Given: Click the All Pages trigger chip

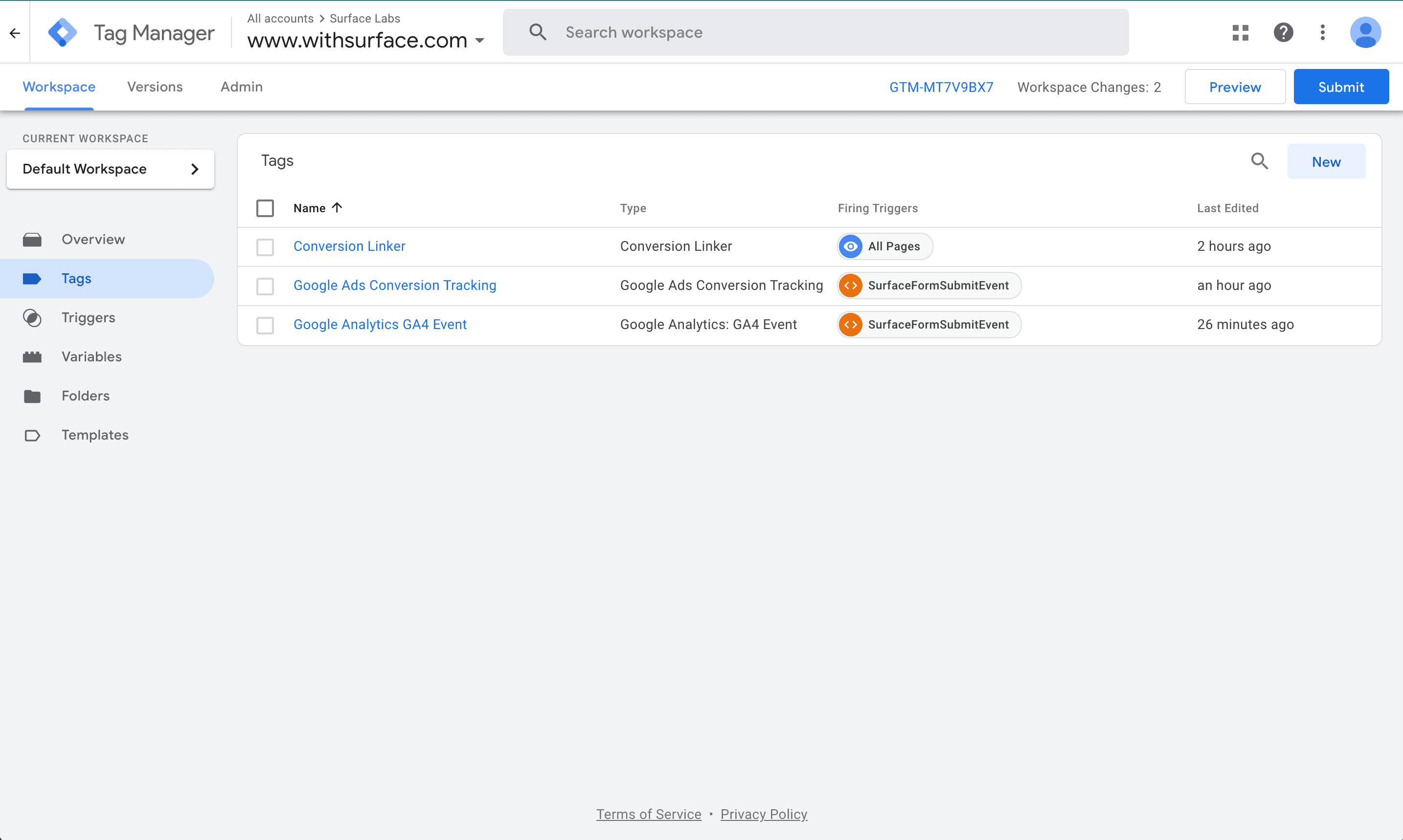Looking at the screenshot, I should [885, 246].
